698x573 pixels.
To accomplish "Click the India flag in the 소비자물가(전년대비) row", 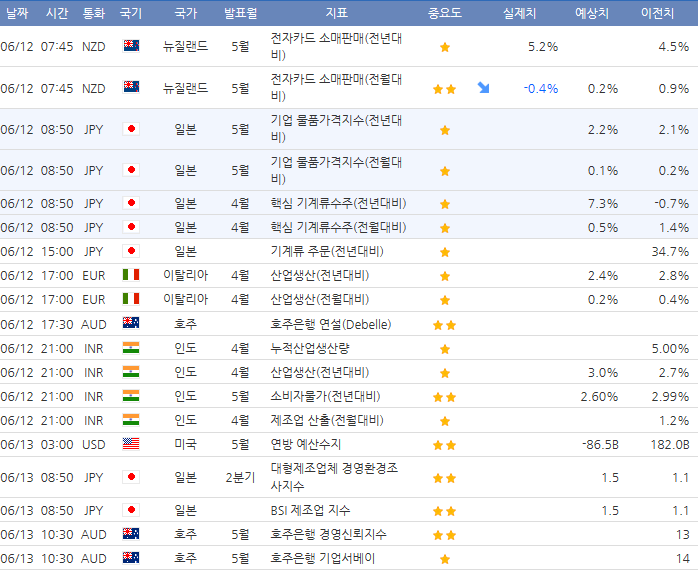I will click(x=131, y=396).
